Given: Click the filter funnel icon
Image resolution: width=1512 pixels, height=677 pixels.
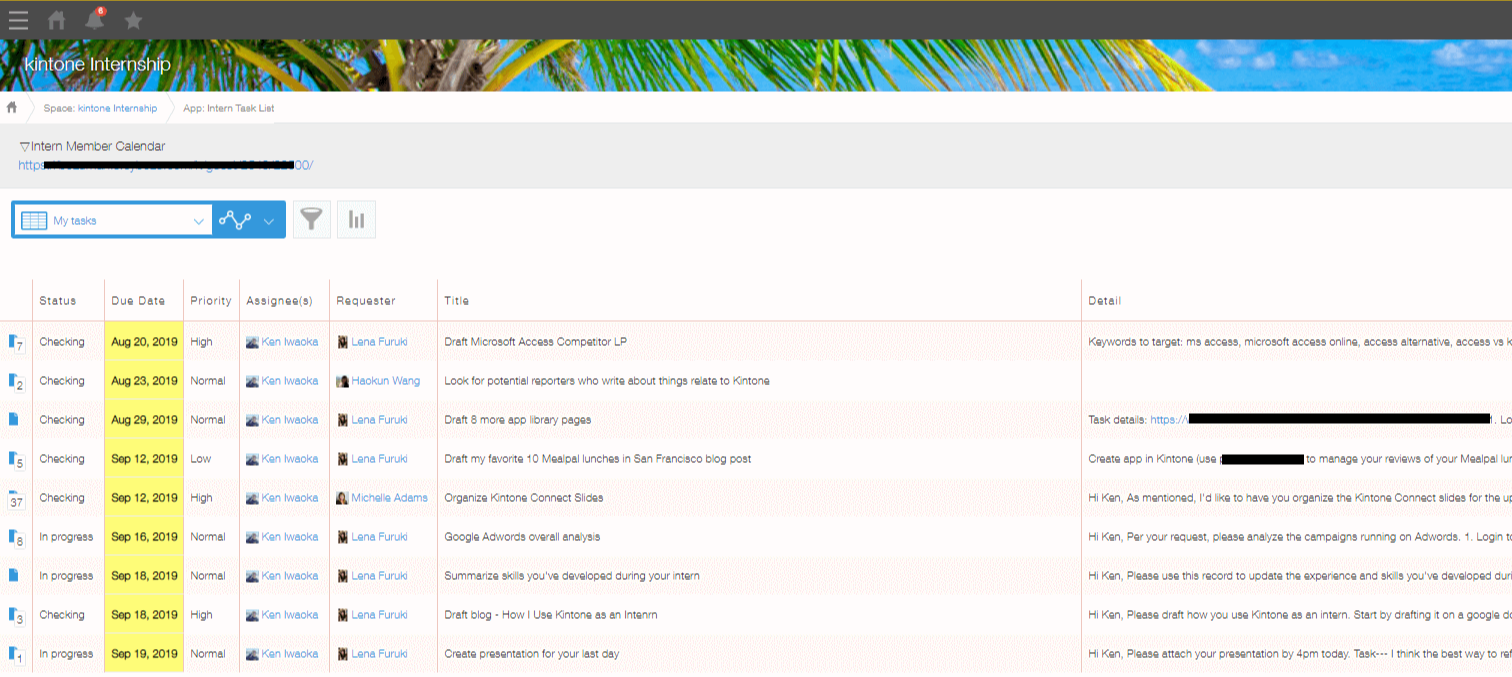Looking at the screenshot, I should (312, 220).
